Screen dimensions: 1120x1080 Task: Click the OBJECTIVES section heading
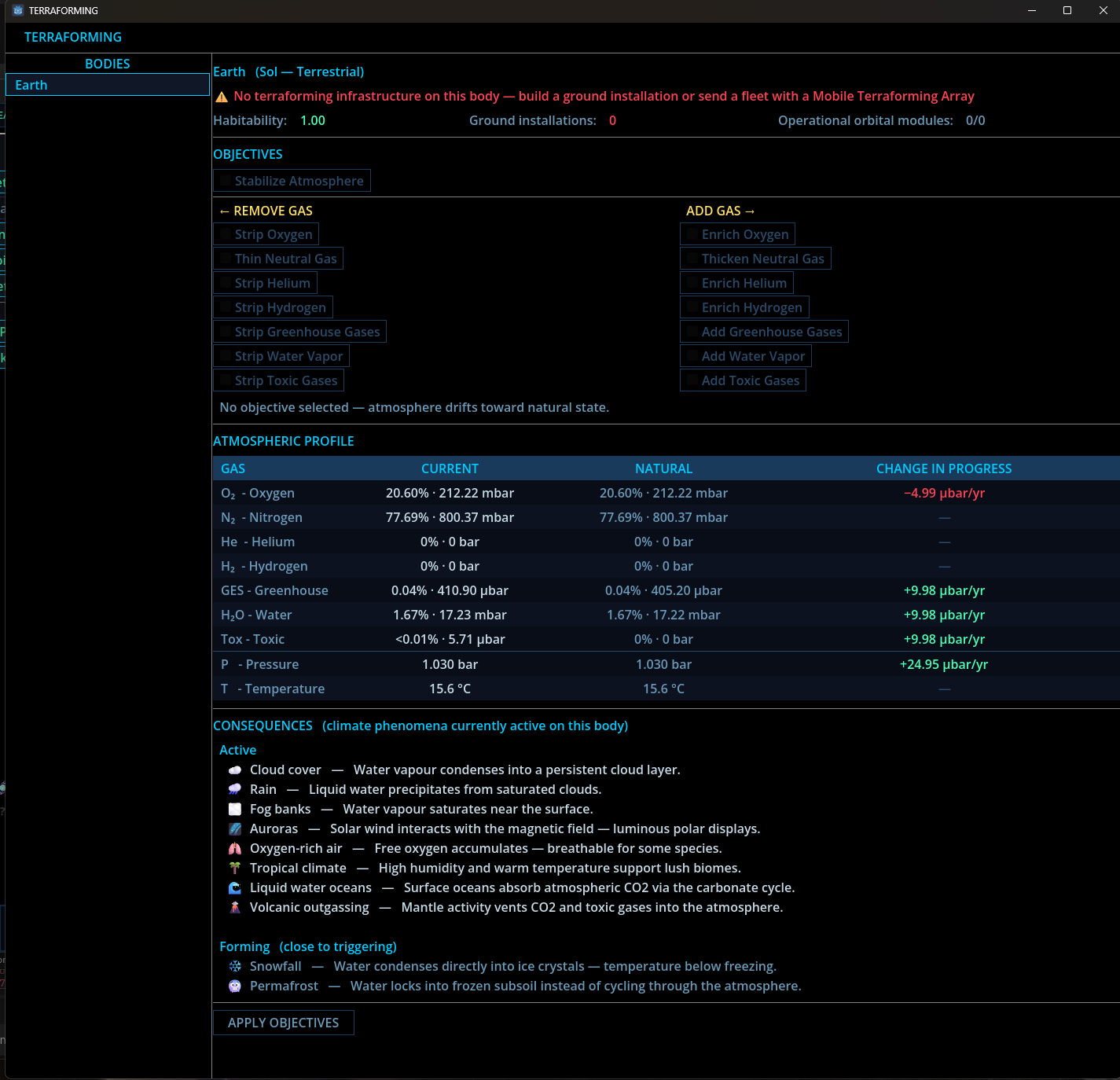tap(248, 155)
